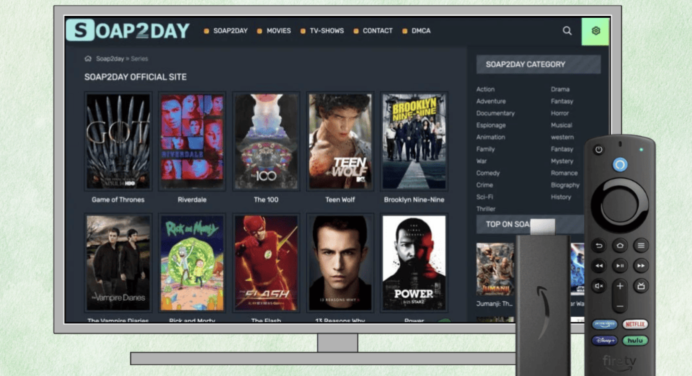Open the search magnifier icon
The width and height of the screenshot is (692, 376).
[567, 30]
